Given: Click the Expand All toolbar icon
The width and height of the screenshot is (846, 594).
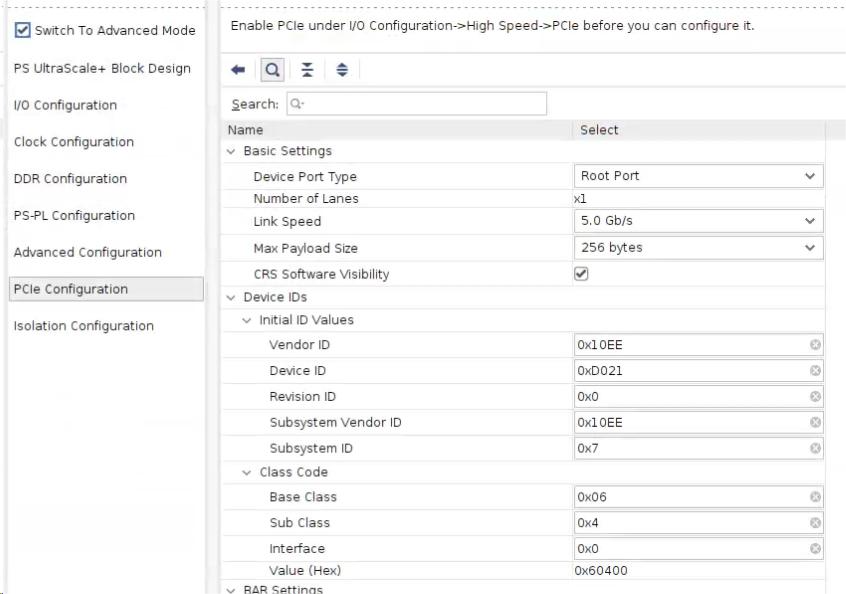Looking at the screenshot, I should point(342,70).
